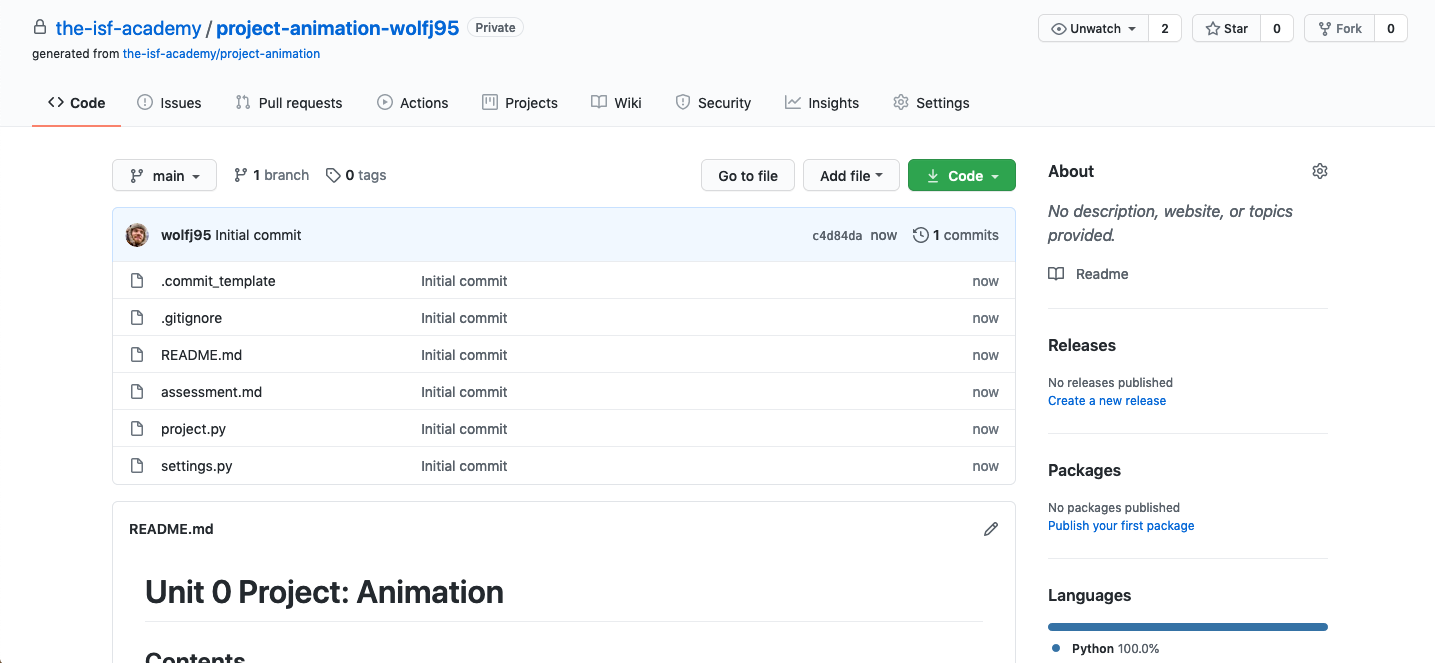Expand the green Code download dropdown
The height and width of the screenshot is (663, 1435).
click(961, 176)
